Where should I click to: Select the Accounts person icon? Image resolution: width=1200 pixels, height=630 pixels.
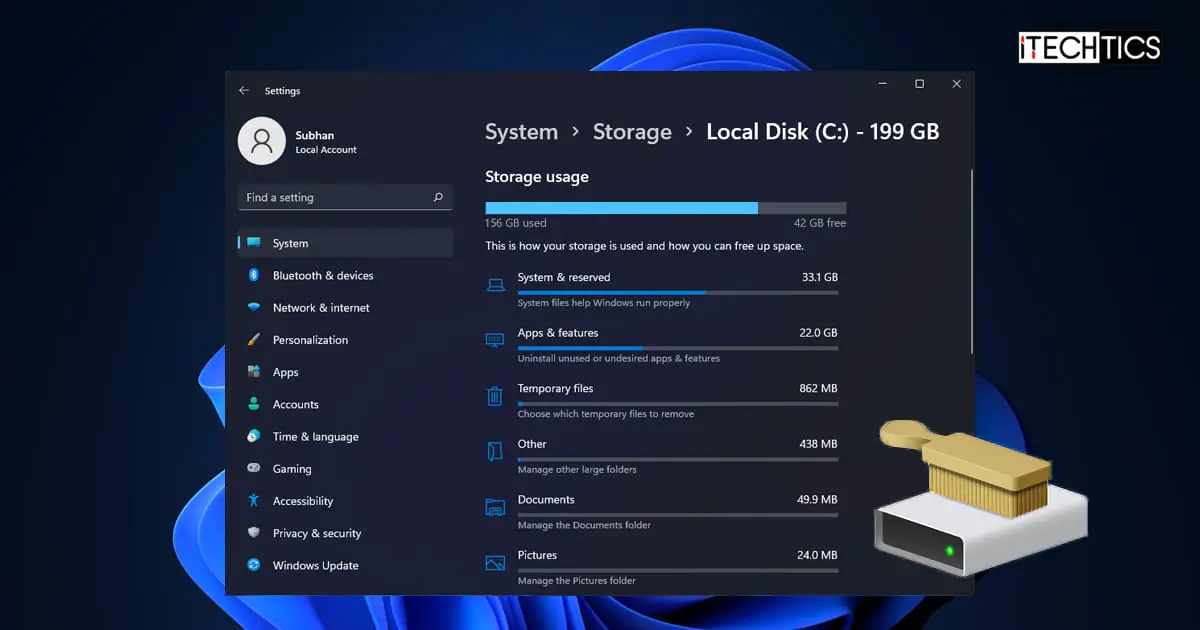click(x=254, y=404)
